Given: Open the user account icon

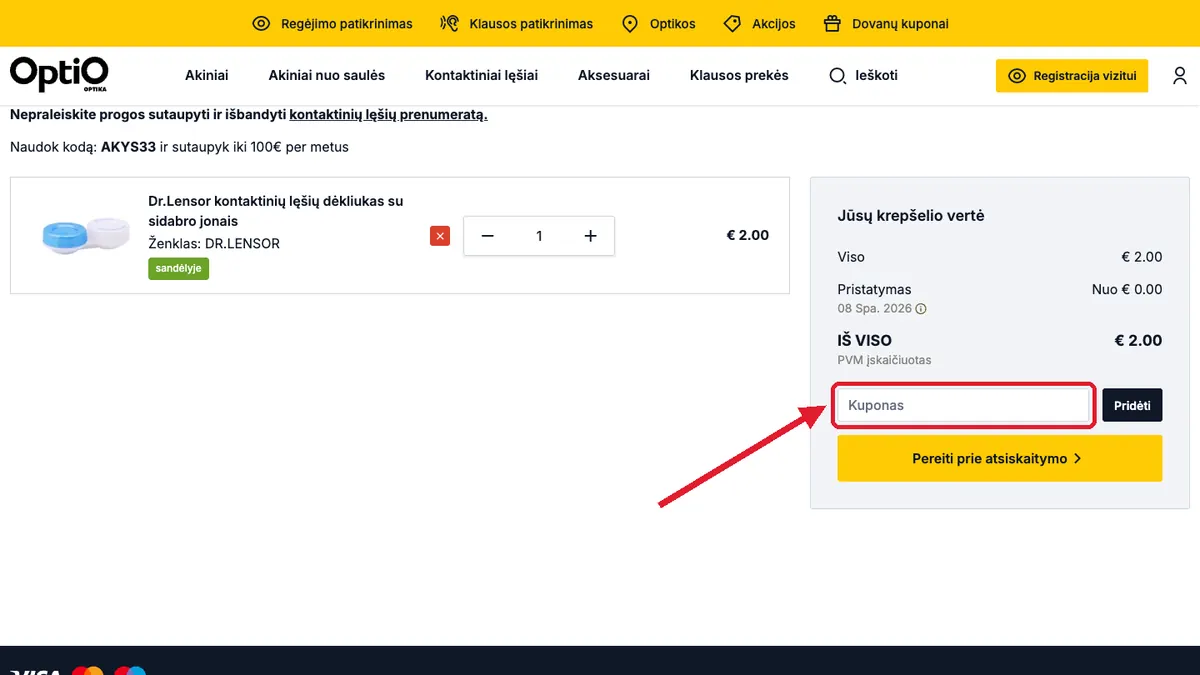Looking at the screenshot, I should coord(1180,76).
